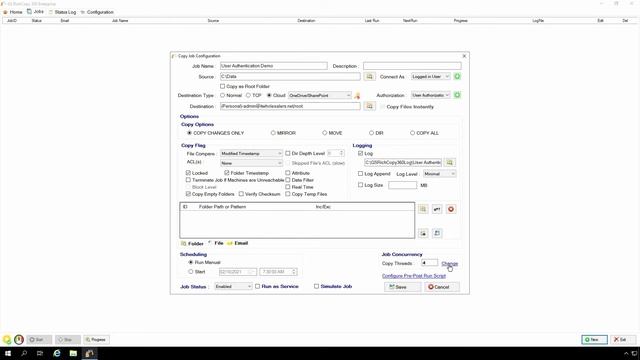This screenshot has width=640, height=360.
Task: Click the log file browse icon
Action: tap(449, 162)
